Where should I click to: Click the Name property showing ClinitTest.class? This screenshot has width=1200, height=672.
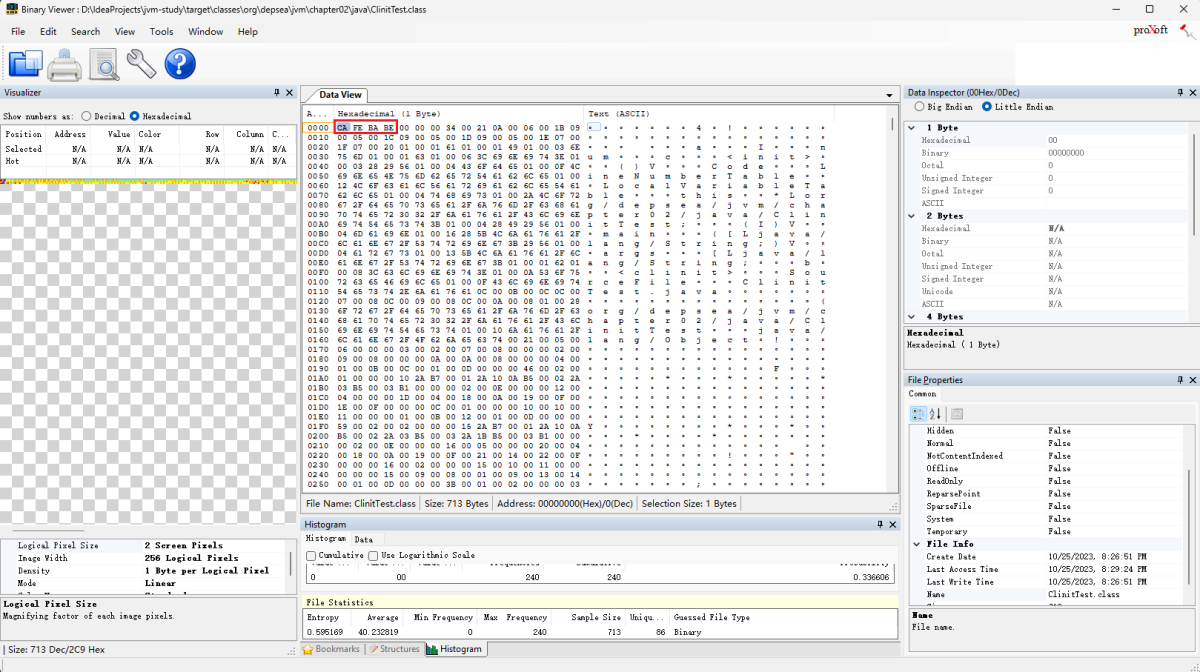click(x=1048, y=595)
